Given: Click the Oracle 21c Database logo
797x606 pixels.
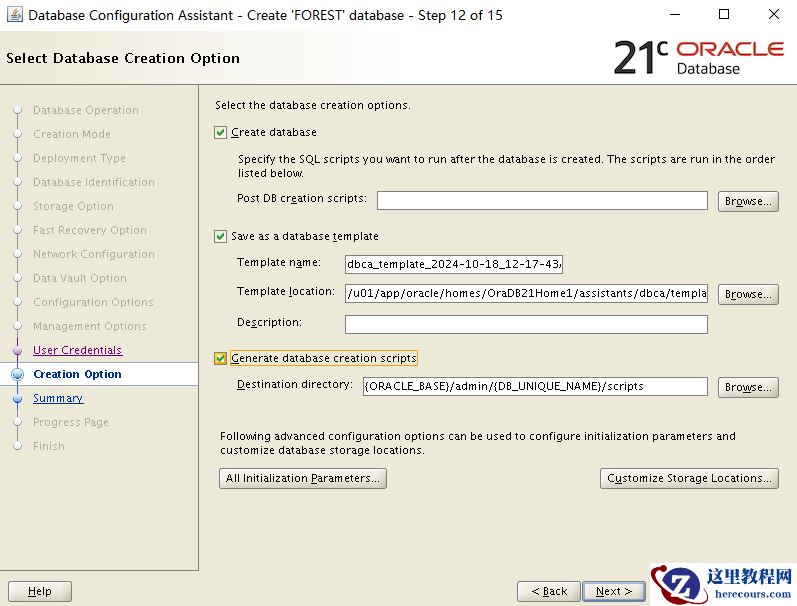Looking at the screenshot, I should pos(698,57).
